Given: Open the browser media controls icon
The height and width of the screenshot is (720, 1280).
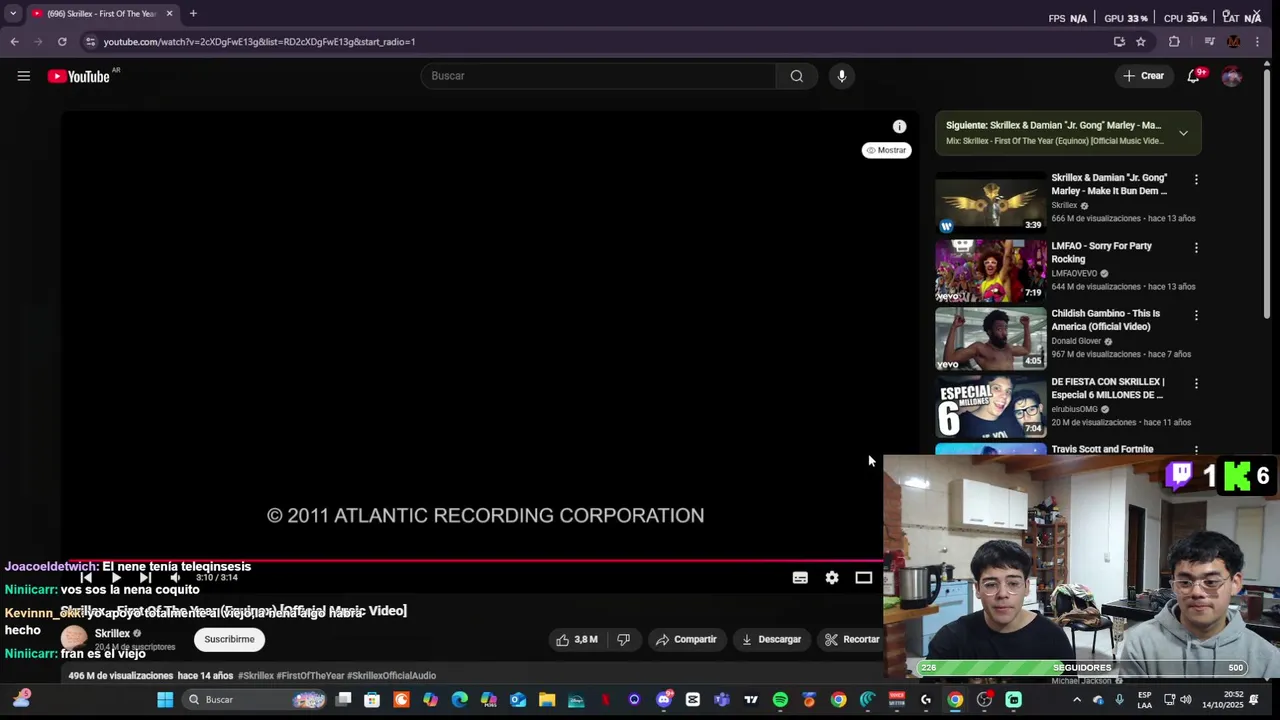Looking at the screenshot, I should 1209,42.
